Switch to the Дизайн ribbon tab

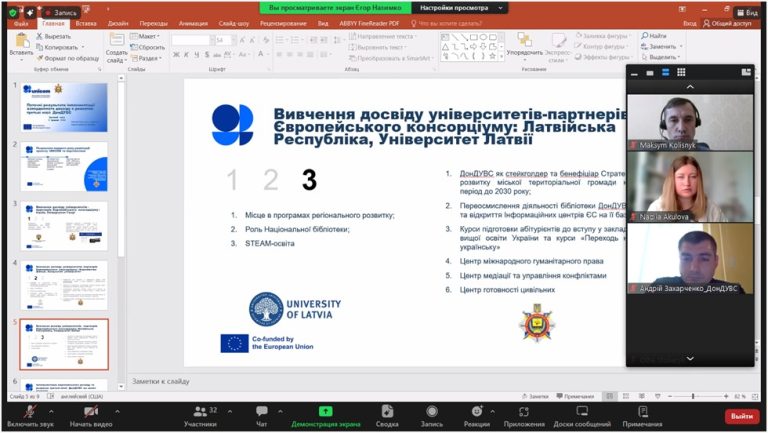tap(118, 23)
